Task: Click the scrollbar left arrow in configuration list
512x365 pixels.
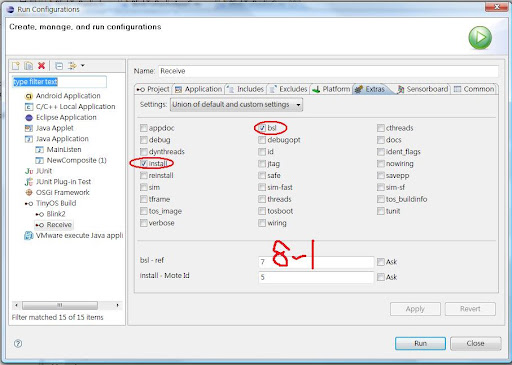Action: 16,305
